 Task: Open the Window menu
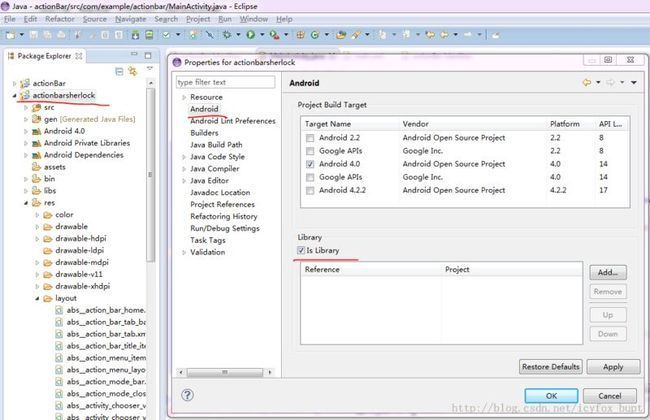click(x=254, y=19)
